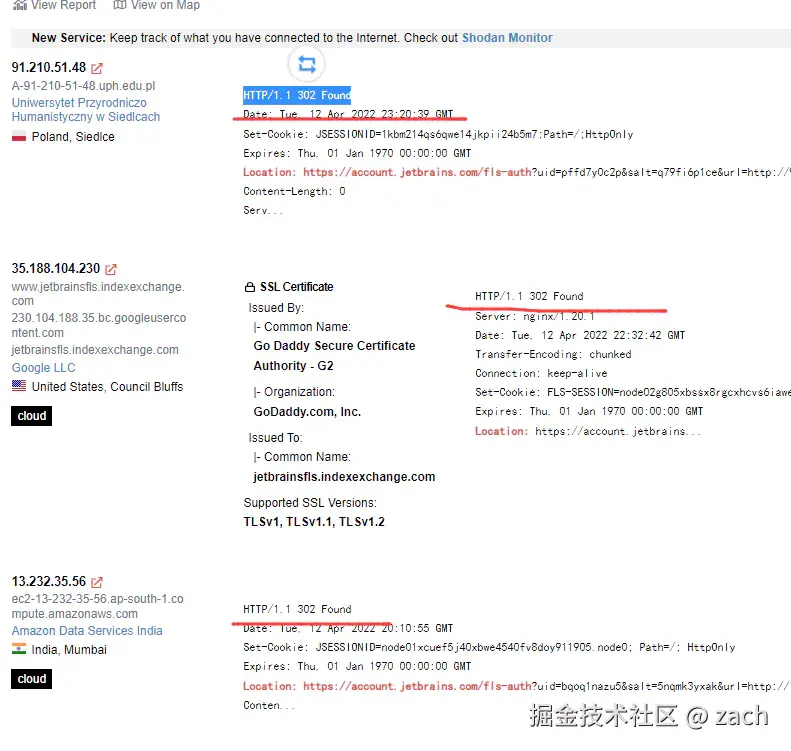Viewport: 791px width, 751px height.
Task: Open external link icon next to 13.232.35.56
Action: (x=97, y=582)
